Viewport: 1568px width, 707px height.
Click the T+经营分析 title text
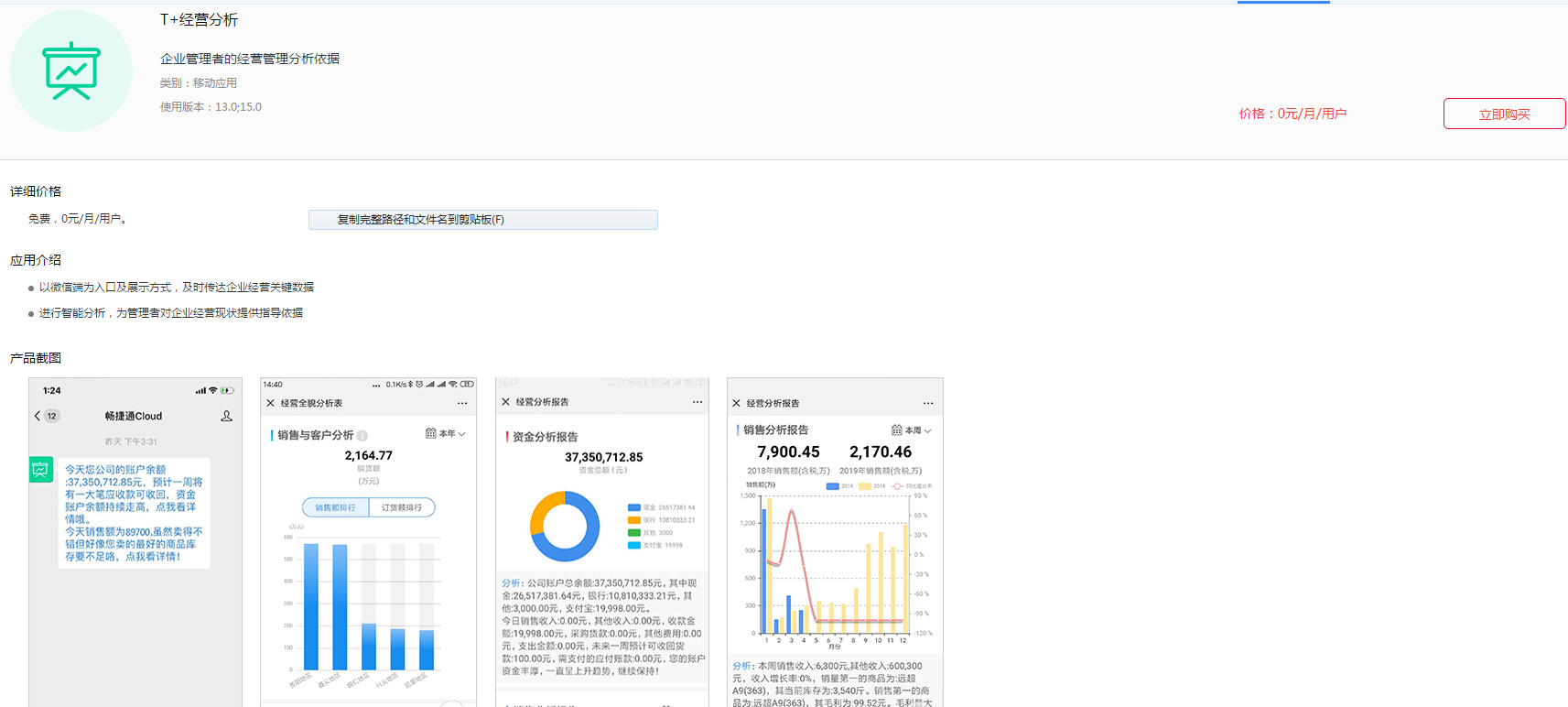click(199, 19)
